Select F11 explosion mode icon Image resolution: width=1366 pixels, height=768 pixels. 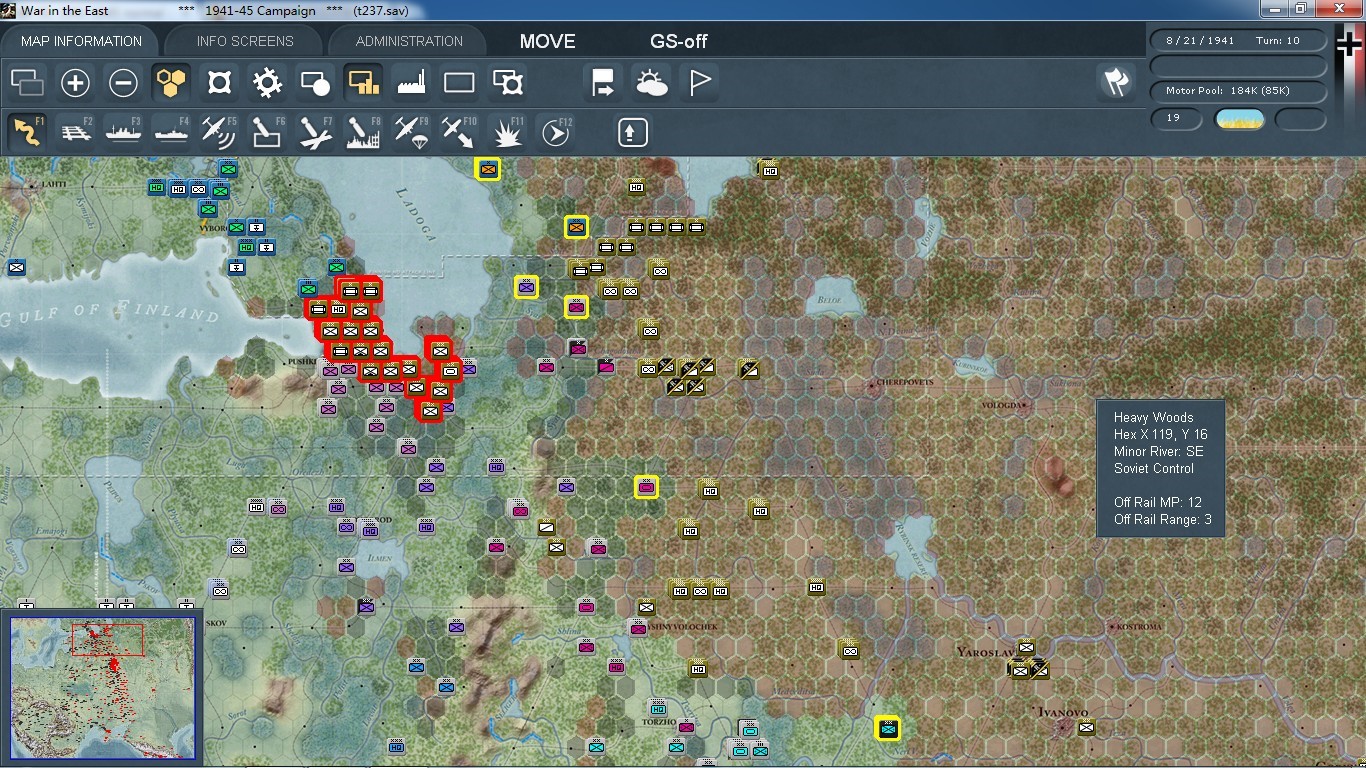(x=507, y=132)
